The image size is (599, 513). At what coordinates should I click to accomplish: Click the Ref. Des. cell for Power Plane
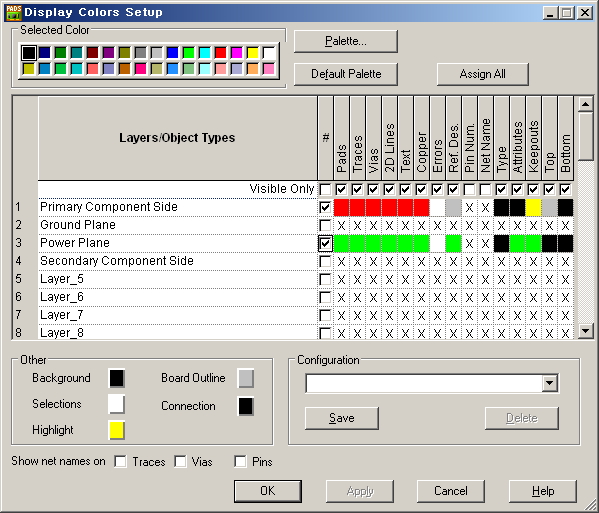pyautogui.click(x=453, y=243)
